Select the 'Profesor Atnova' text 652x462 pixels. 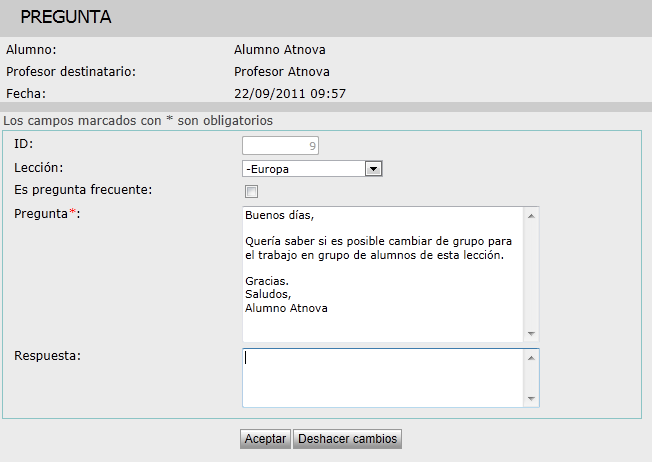282,72
